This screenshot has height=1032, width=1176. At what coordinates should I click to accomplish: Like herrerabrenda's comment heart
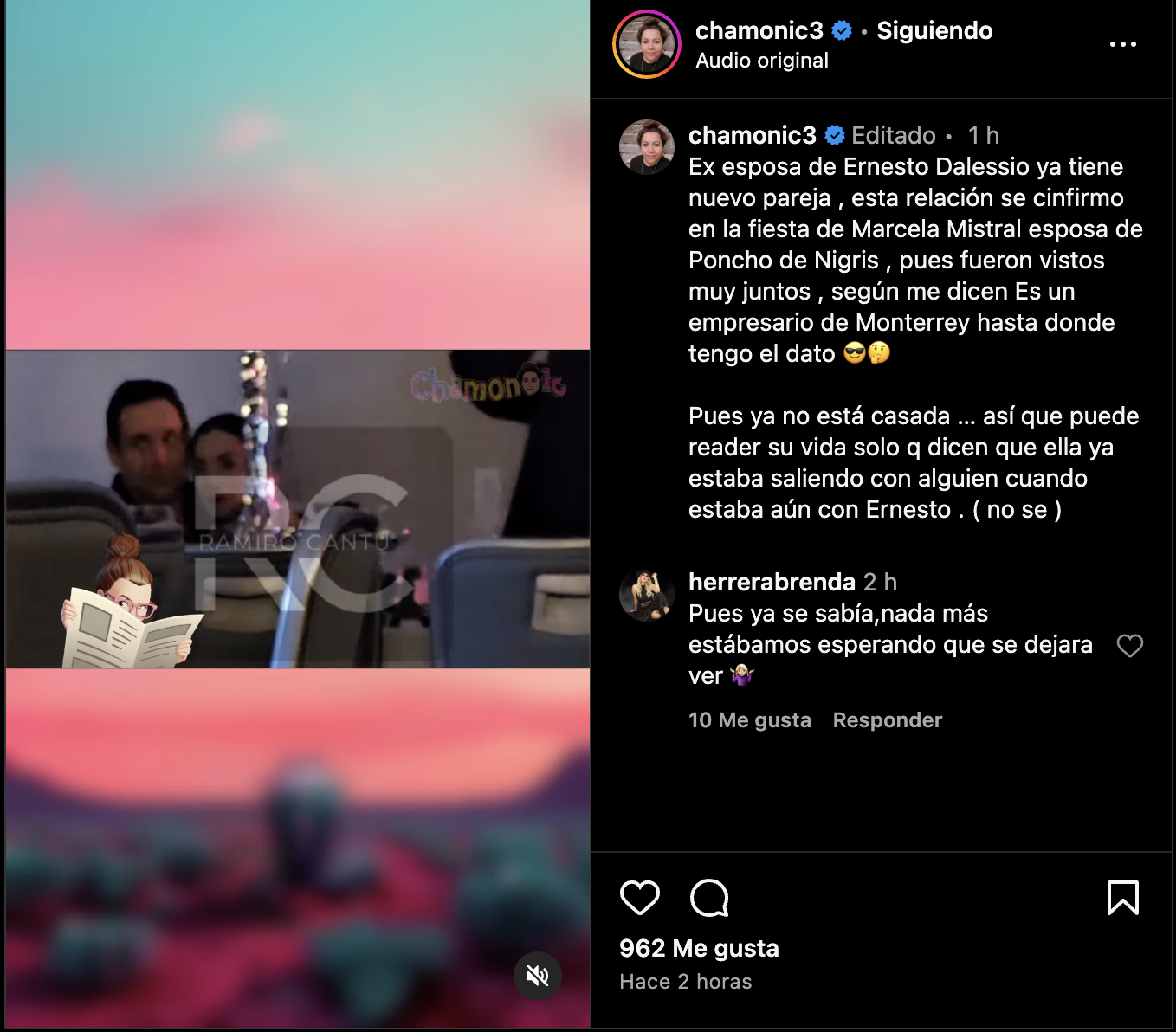click(x=1130, y=645)
